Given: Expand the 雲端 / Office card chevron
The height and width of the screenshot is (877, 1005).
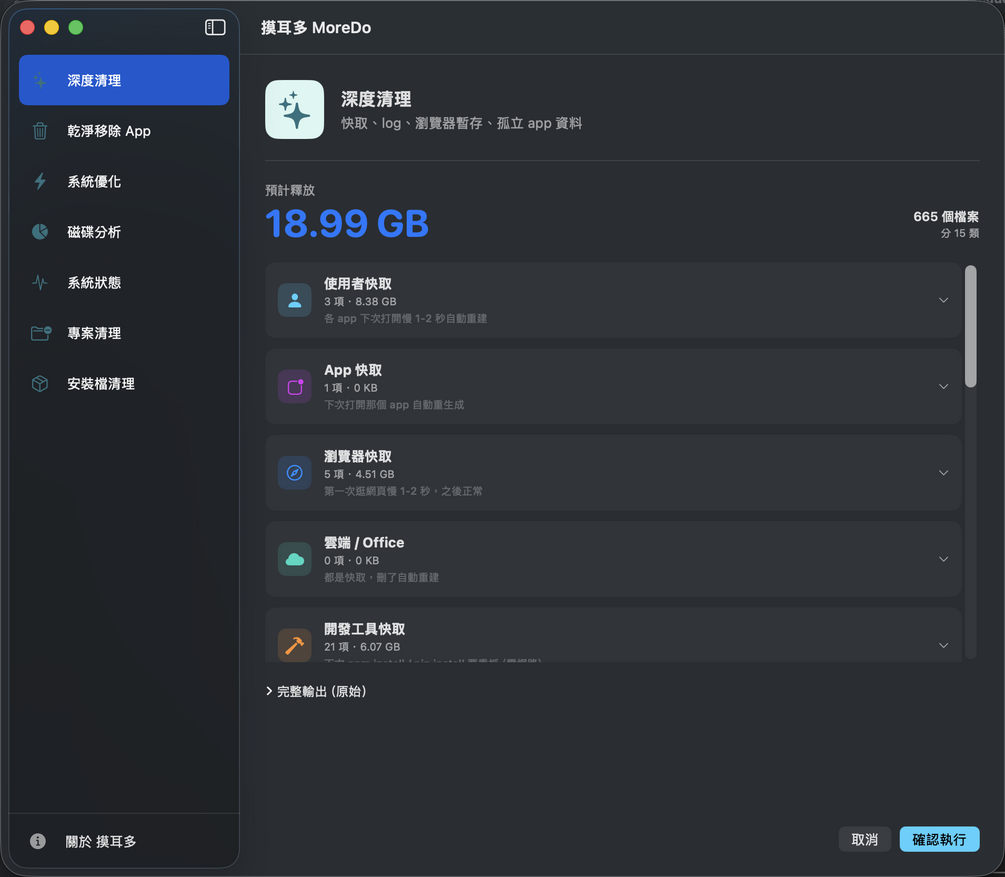Looking at the screenshot, I should (943, 559).
